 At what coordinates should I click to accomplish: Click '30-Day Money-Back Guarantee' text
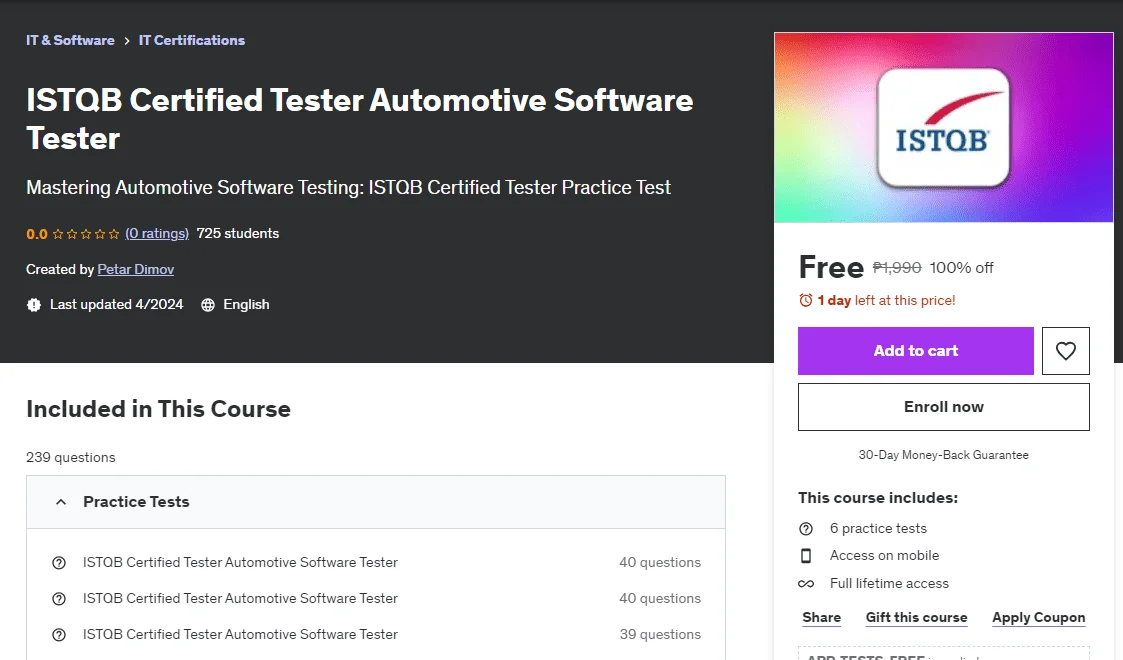pos(943,455)
